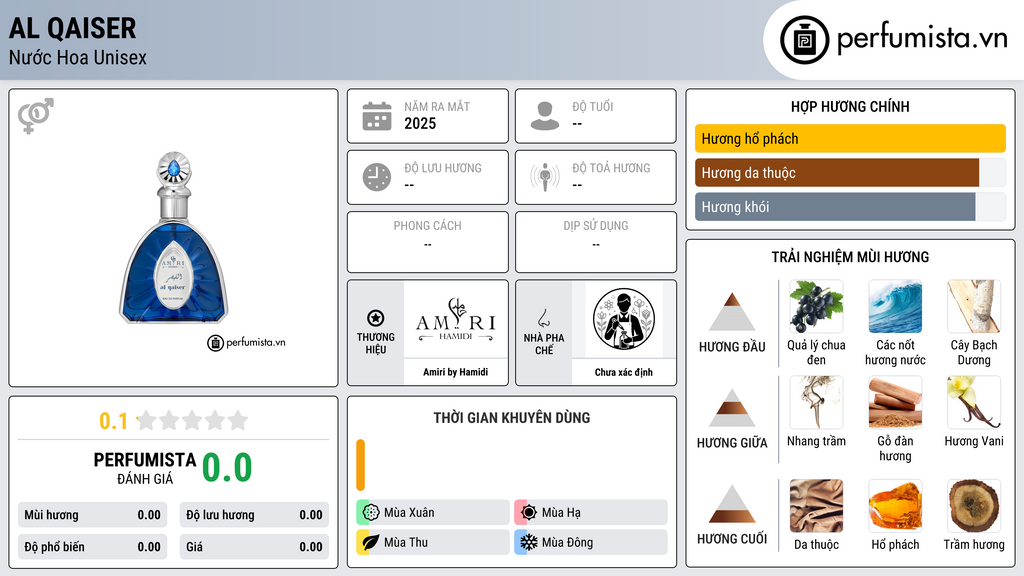Click the Mùa Đông snowflake icon
Viewport: 1024px width, 576px height.
click(x=528, y=542)
